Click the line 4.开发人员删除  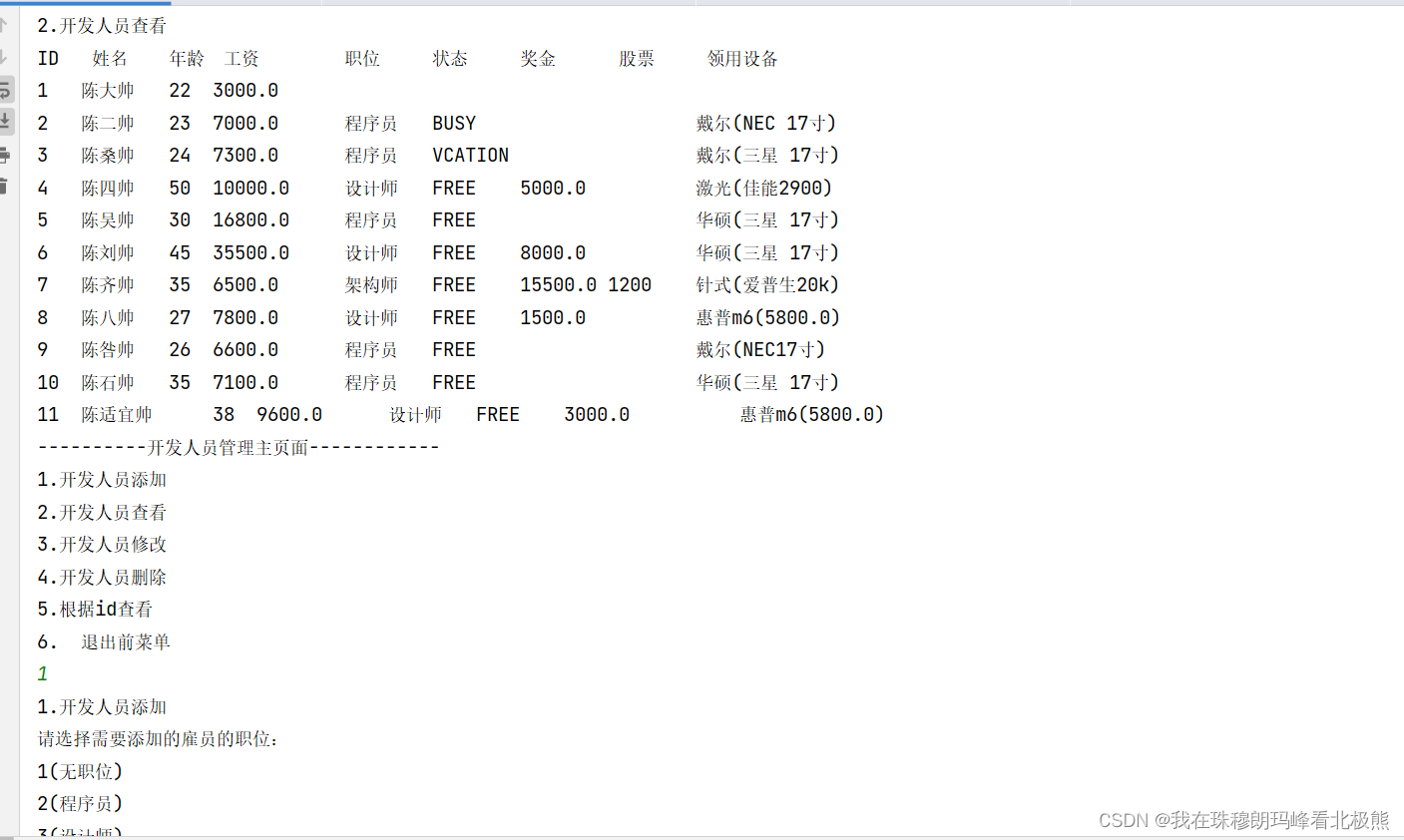tap(102, 577)
